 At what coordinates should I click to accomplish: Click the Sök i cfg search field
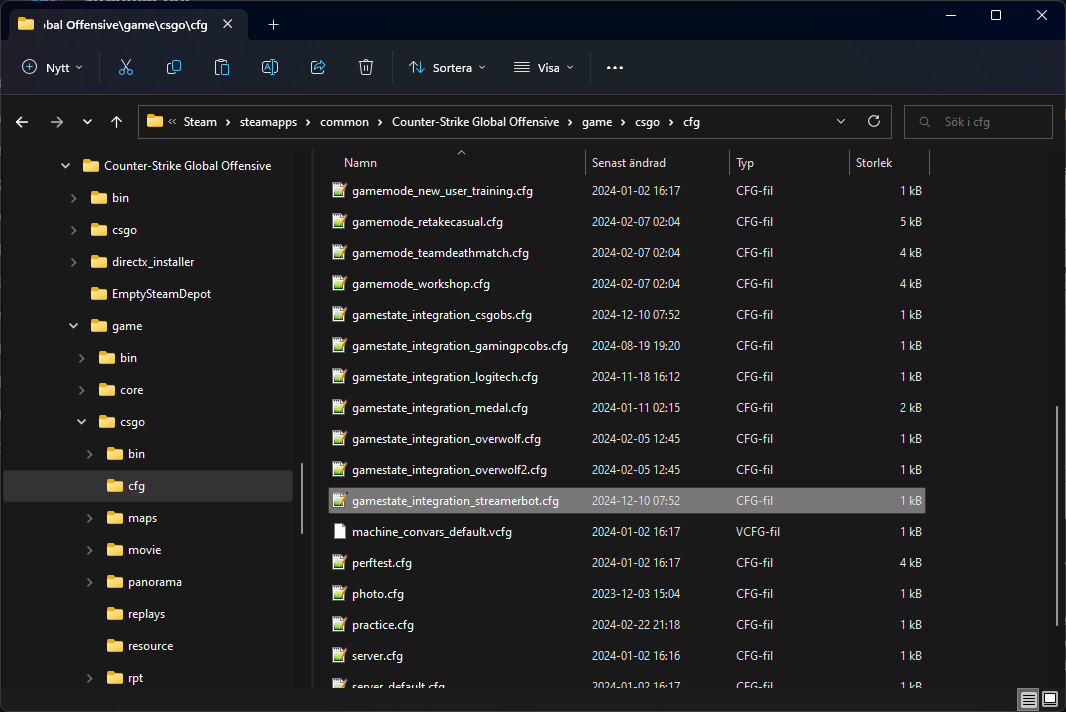tap(990, 122)
